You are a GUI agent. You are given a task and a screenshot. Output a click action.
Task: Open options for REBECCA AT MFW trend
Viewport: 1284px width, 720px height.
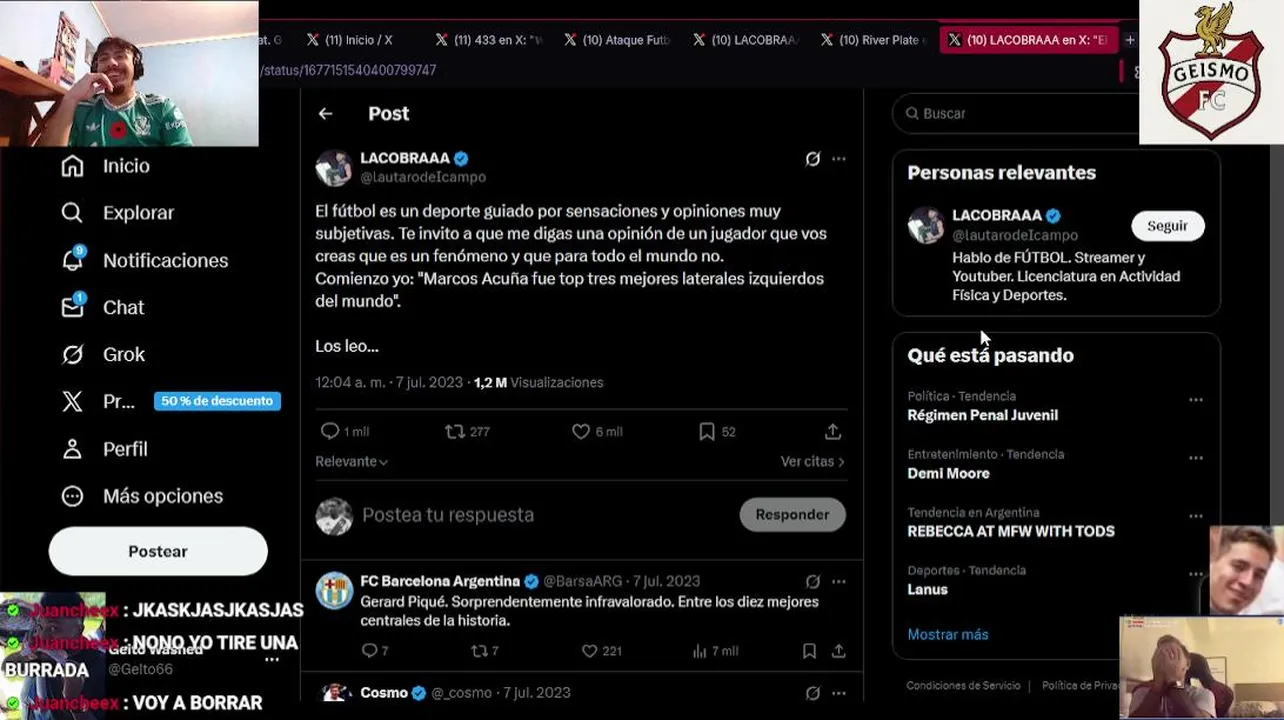(x=1196, y=516)
